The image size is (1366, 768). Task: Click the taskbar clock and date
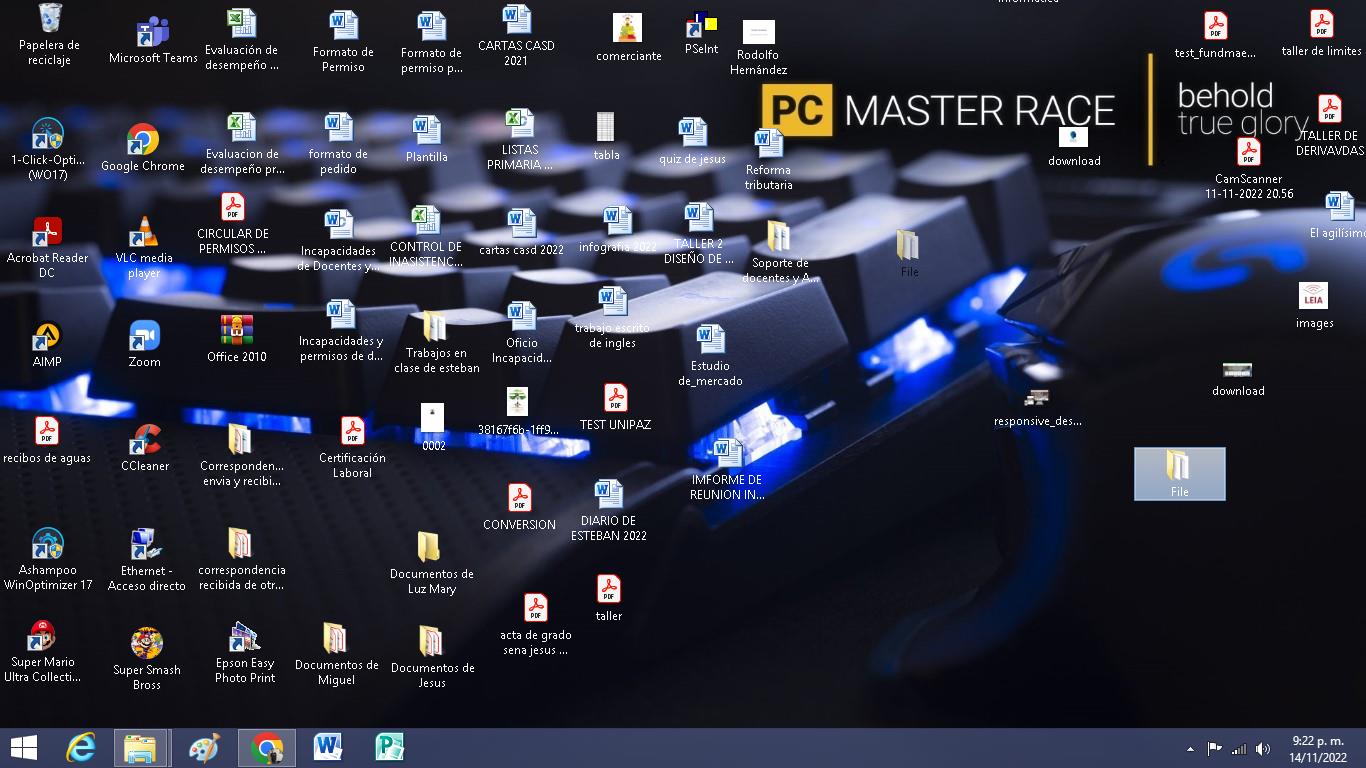(1317, 749)
